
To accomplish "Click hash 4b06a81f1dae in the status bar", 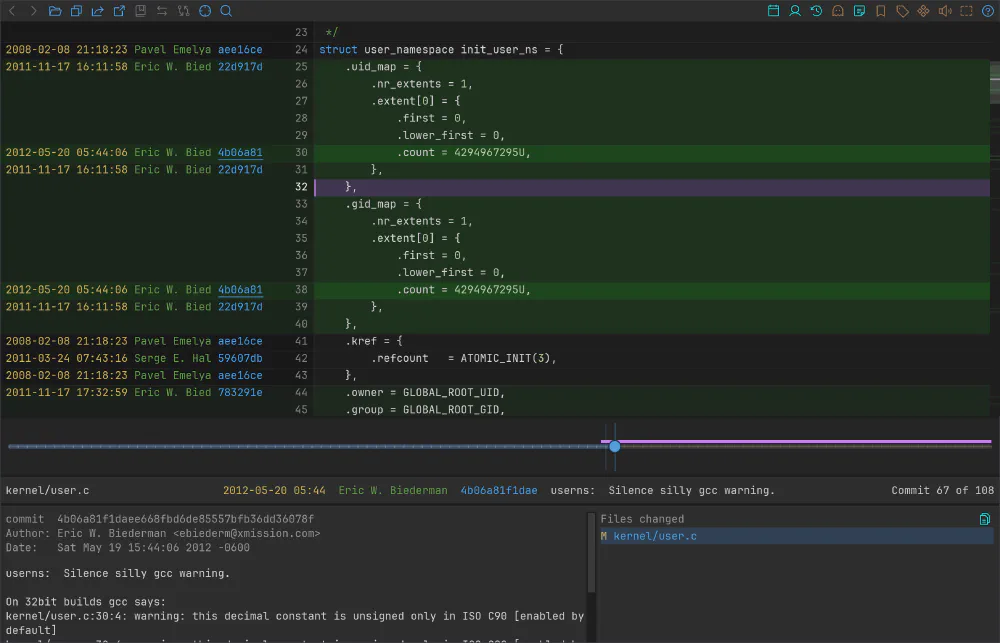I will point(499,491).
